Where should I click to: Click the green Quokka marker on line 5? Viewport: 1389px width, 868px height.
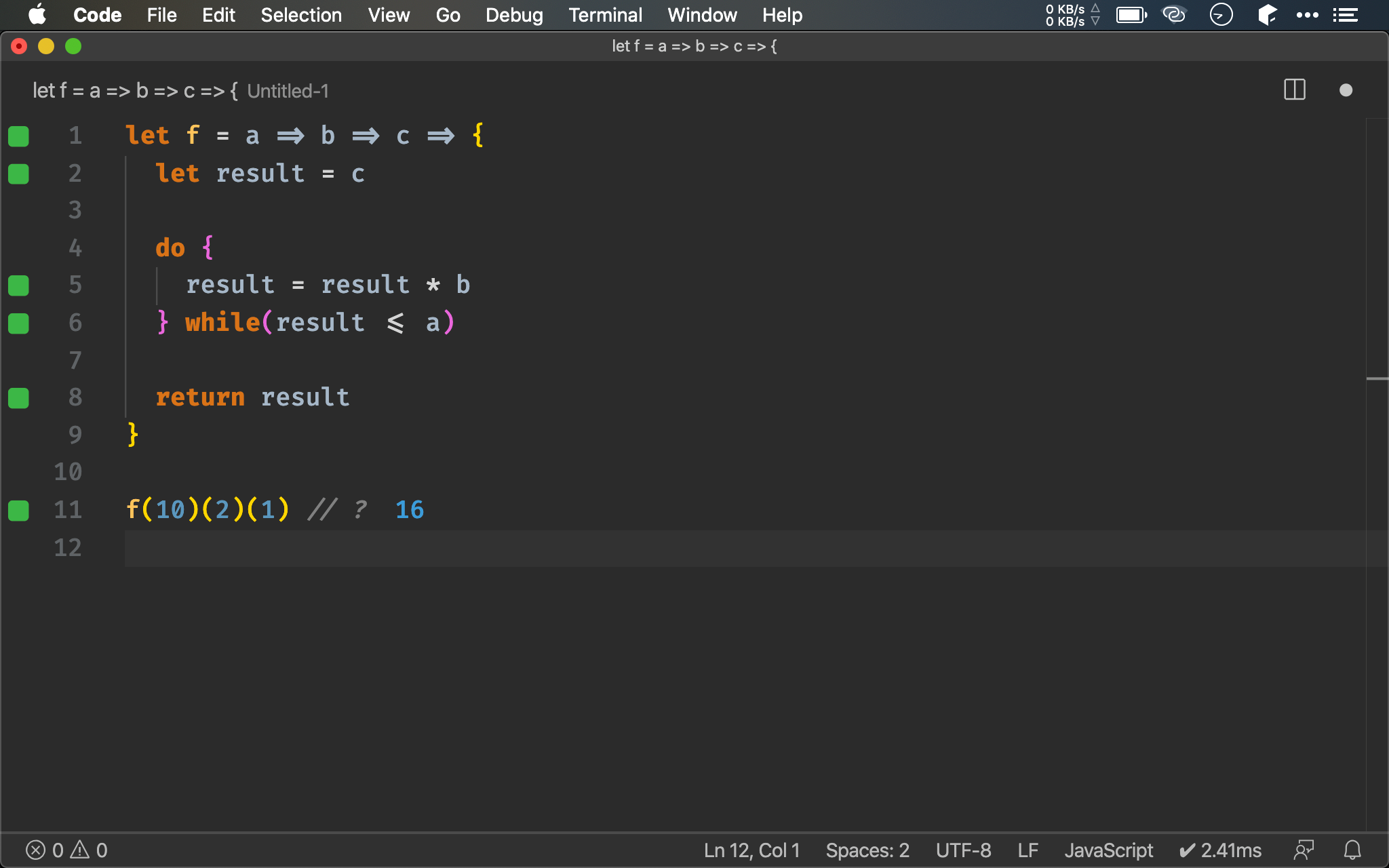(18, 285)
